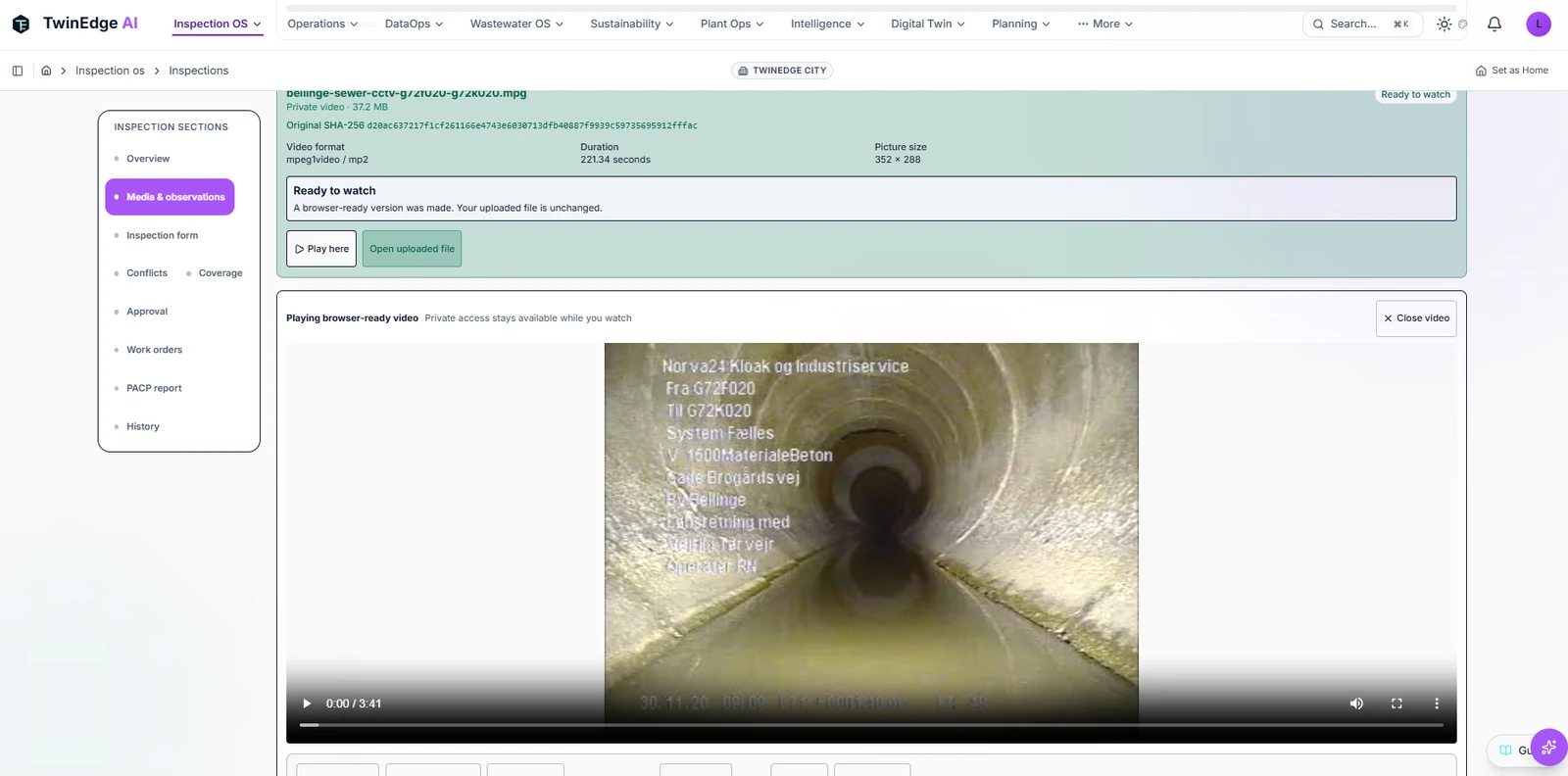The width and height of the screenshot is (1568, 776).
Task: Toggle the sidebar panel icon in breadcrumb bar
Action: point(18,71)
